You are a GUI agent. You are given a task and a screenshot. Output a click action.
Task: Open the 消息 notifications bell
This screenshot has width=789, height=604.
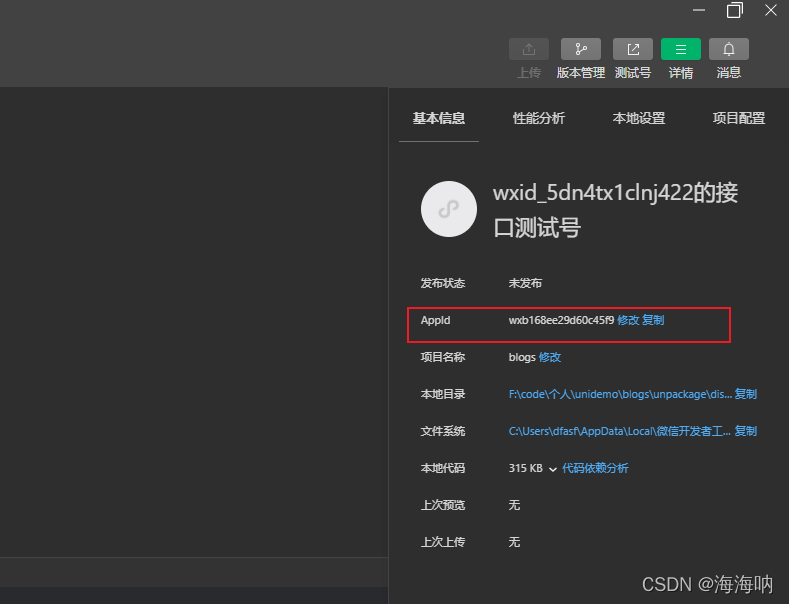729,49
